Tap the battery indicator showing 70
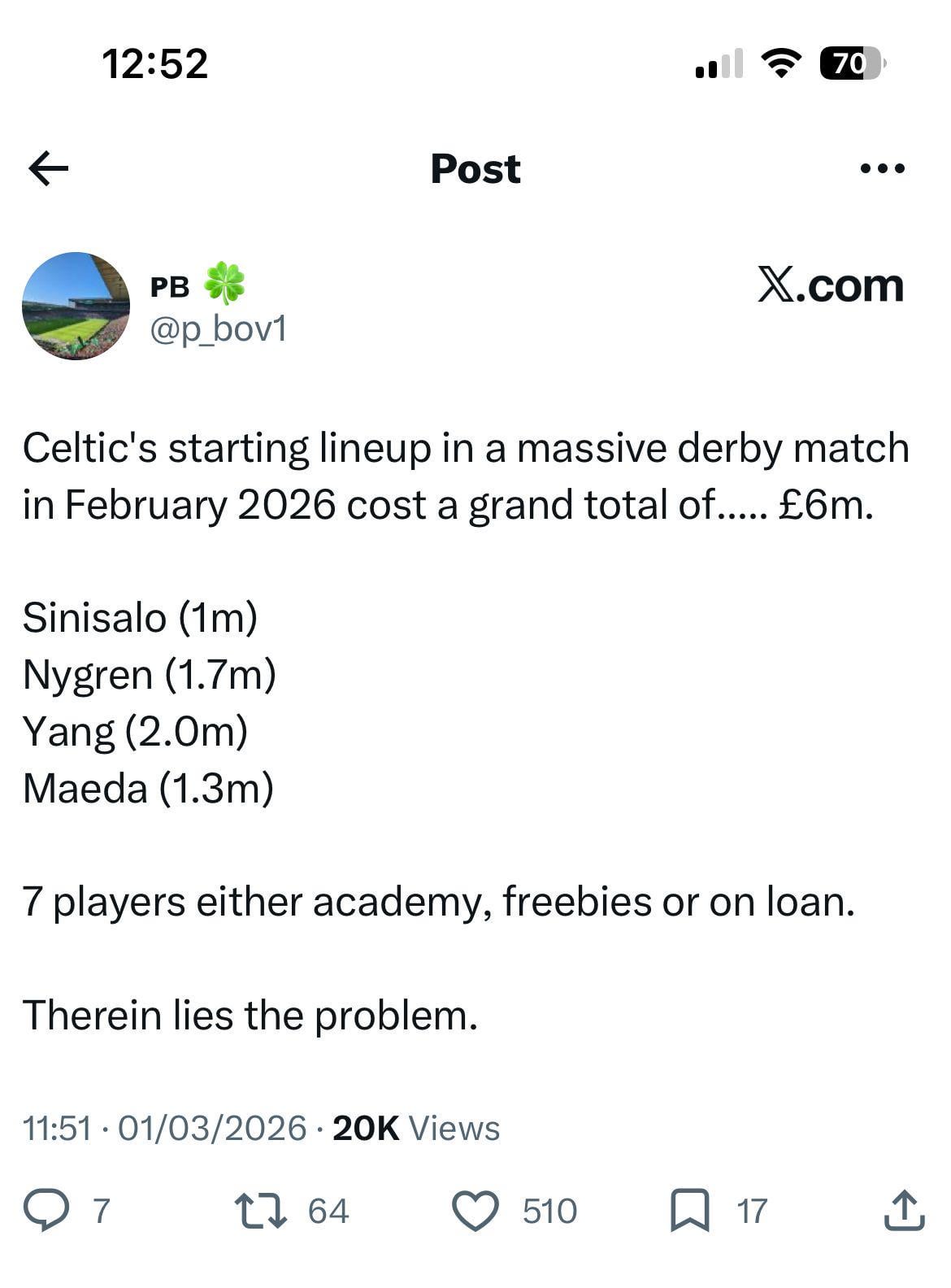Screen dimensions: 951x1288 [851, 63]
